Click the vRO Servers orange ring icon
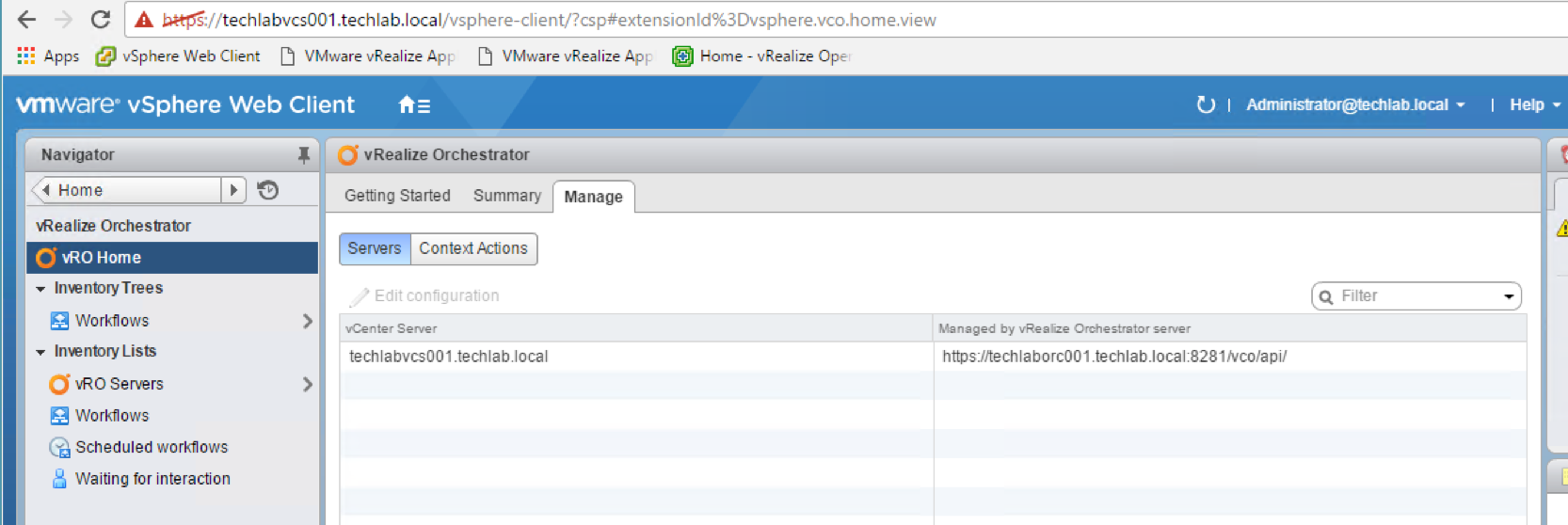Viewport: 1568px width, 525px height. [x=59, y=384]
